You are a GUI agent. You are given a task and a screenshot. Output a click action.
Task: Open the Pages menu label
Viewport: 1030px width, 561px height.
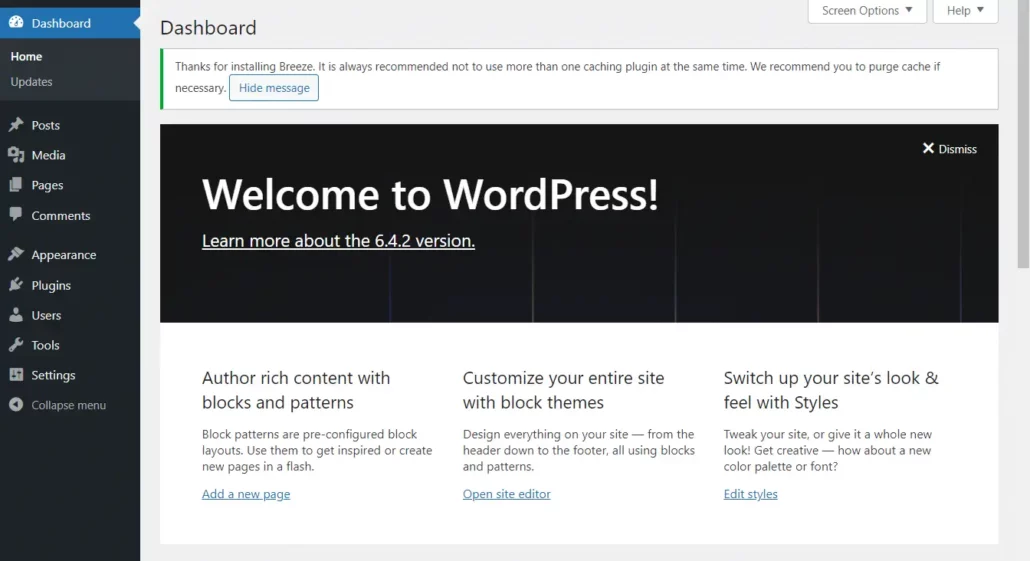[x=47, y=185]
